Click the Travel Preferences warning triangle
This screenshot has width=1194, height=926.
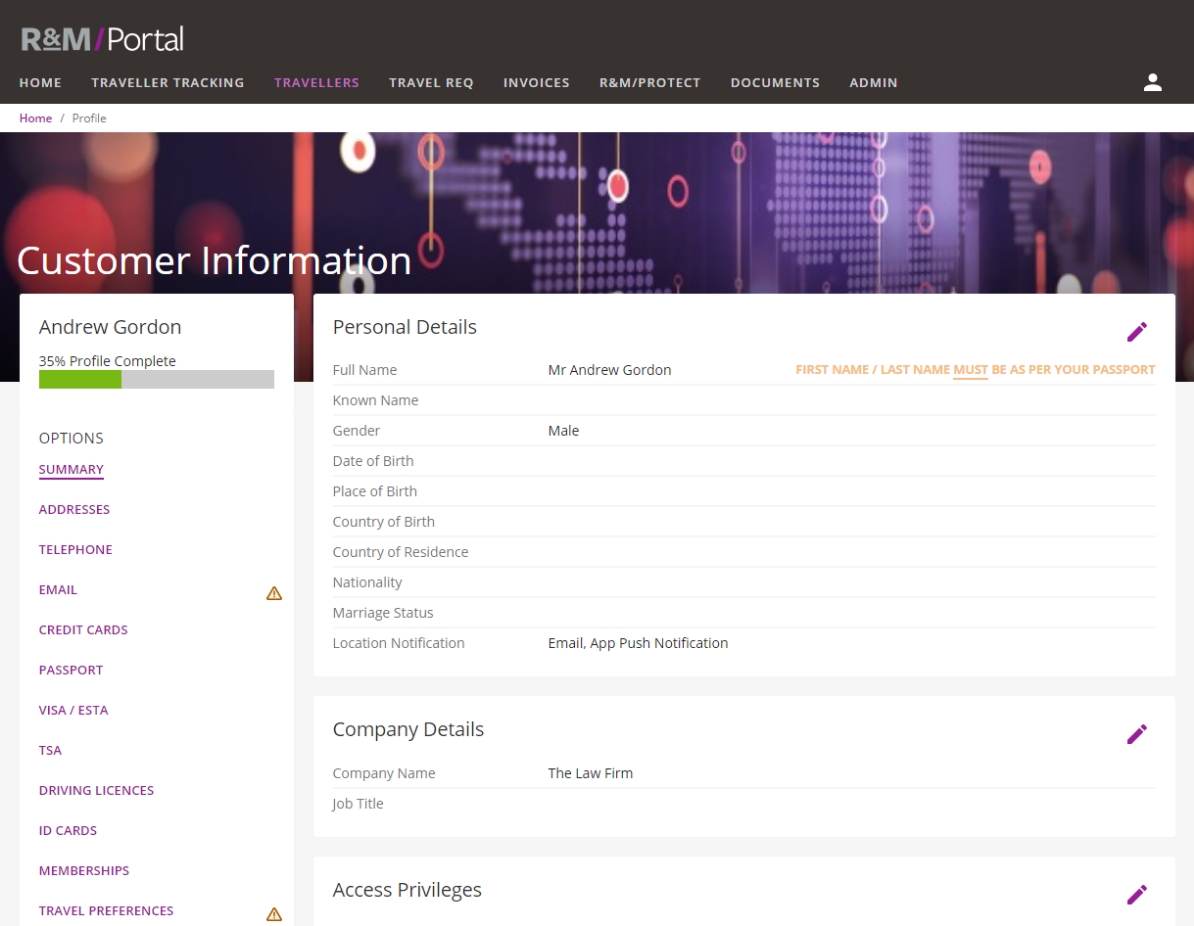pos(274,914)
